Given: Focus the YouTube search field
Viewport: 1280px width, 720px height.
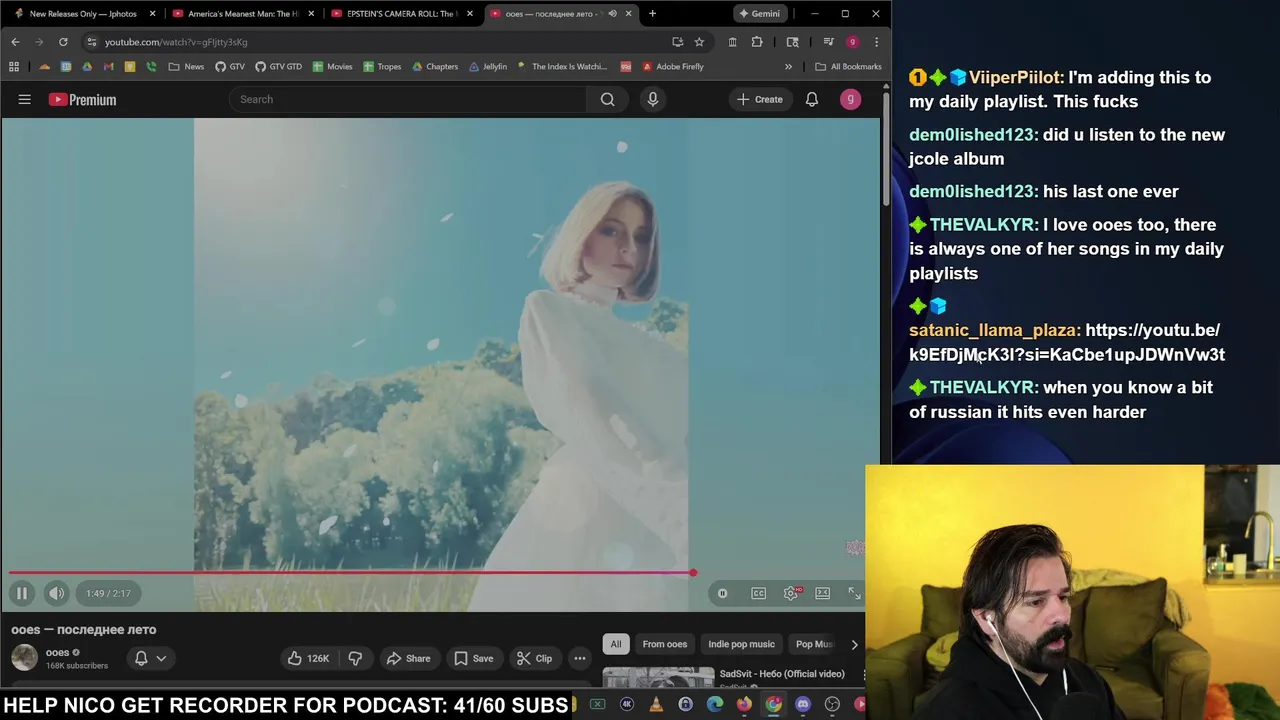Looking at the screenshot, I should [x=408, y=99].
